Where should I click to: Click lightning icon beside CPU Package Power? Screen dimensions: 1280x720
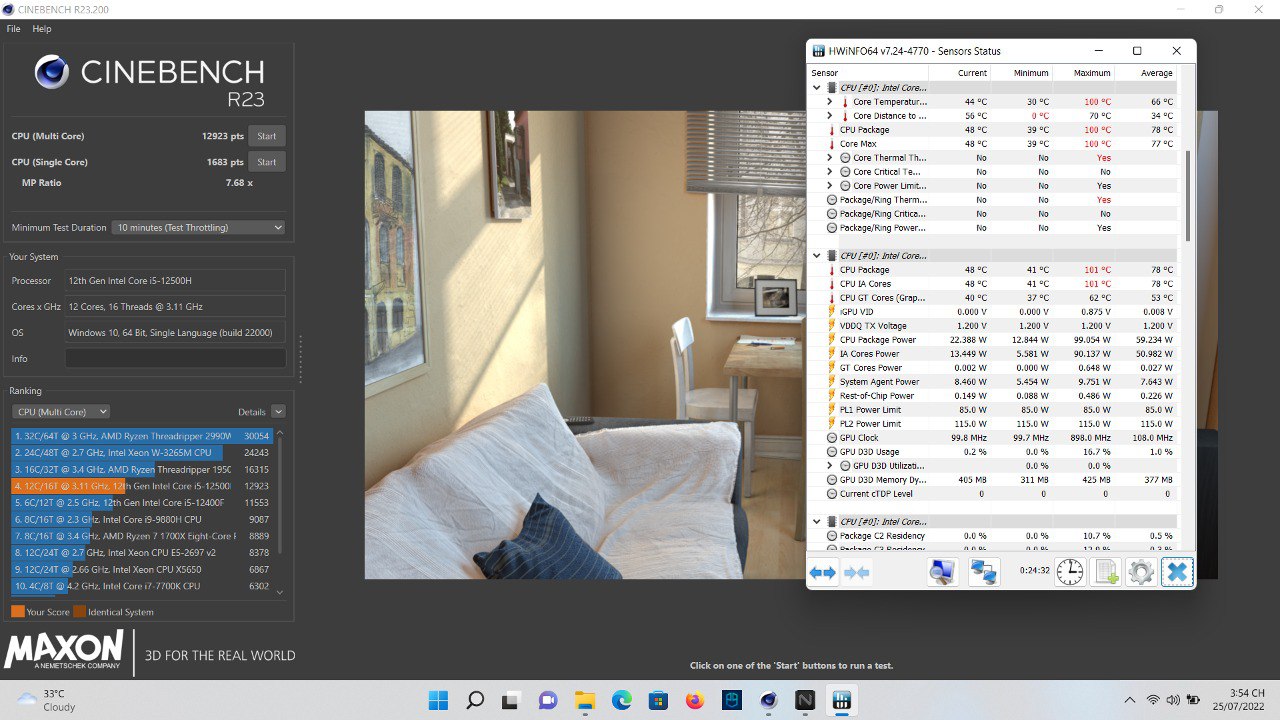point(831,340)
